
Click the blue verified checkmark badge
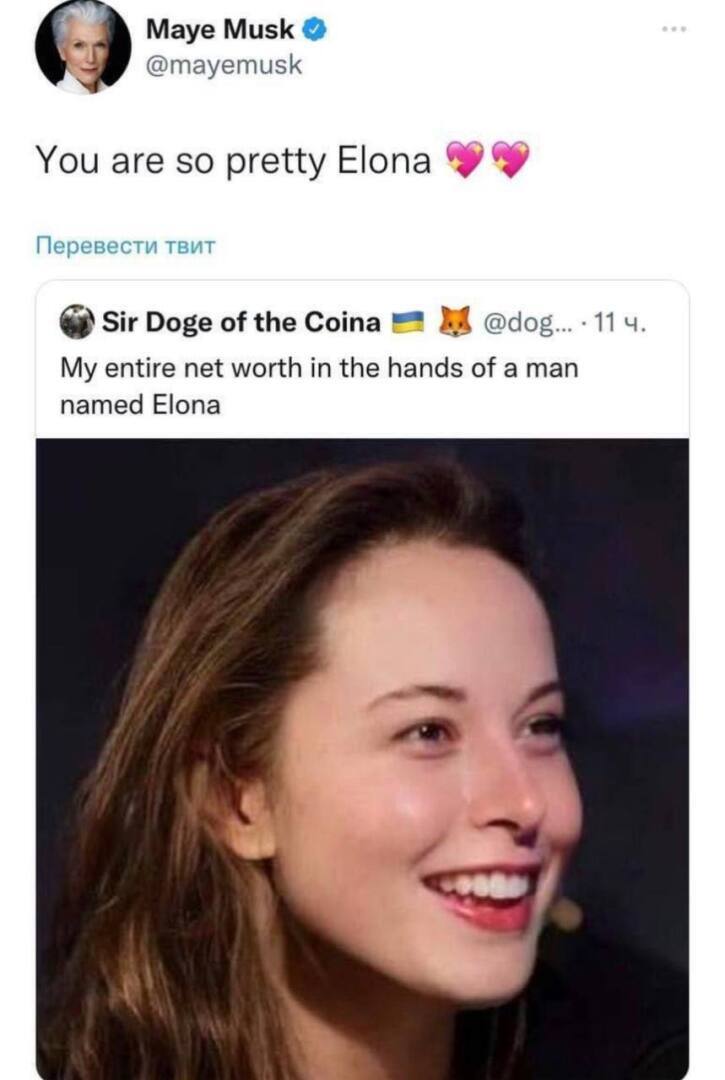coord(313,31)
